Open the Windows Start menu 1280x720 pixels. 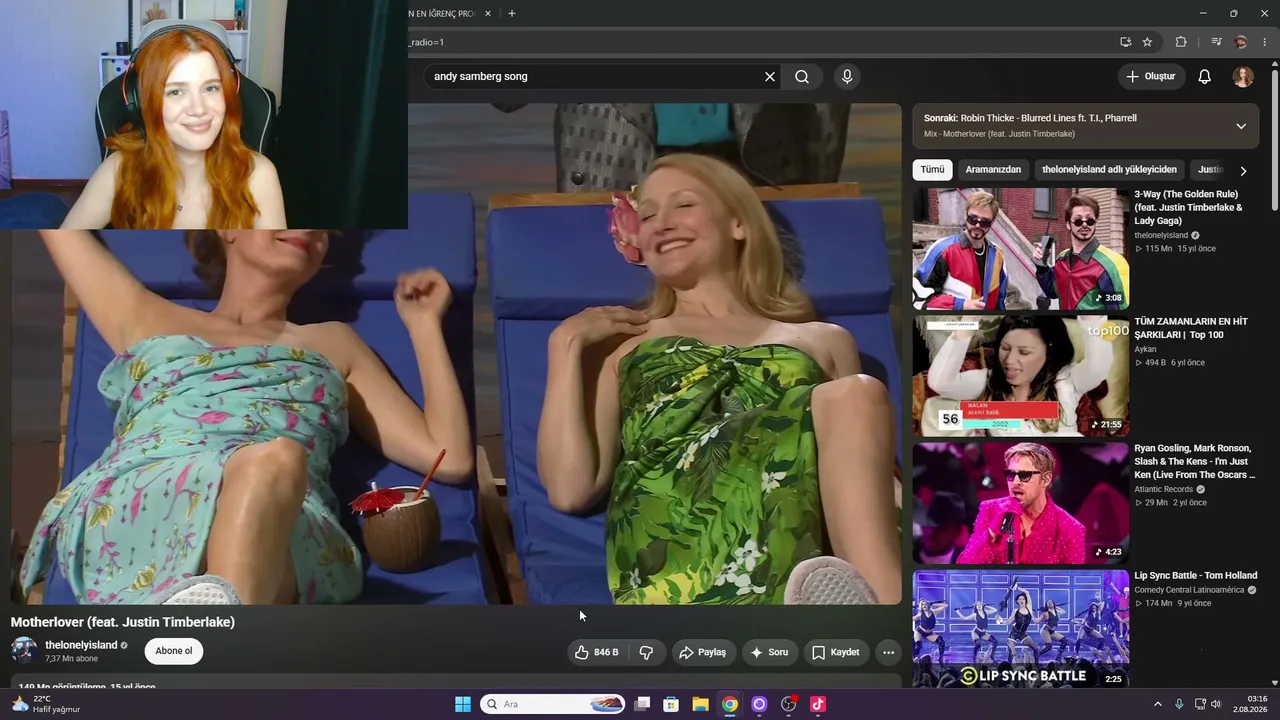pyautogui.click(x=463, y=704)
